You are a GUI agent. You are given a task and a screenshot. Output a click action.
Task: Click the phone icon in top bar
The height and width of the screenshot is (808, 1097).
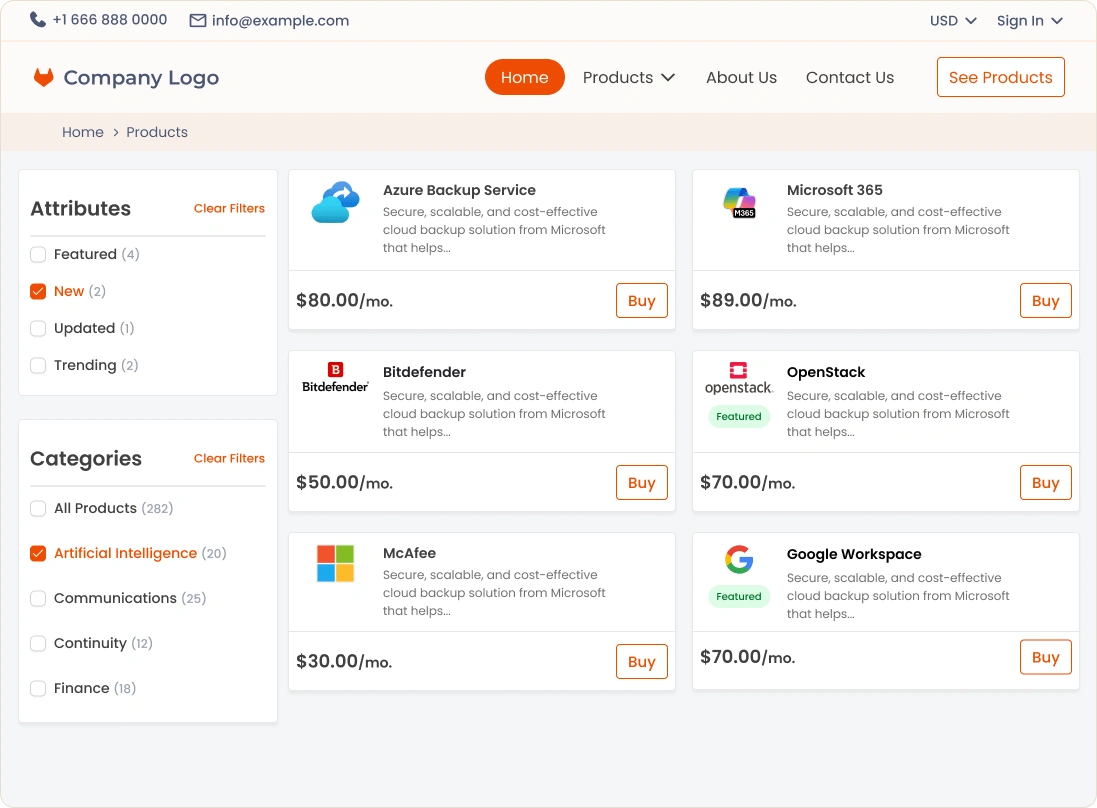pyautogui.click(x=38, y=20)
